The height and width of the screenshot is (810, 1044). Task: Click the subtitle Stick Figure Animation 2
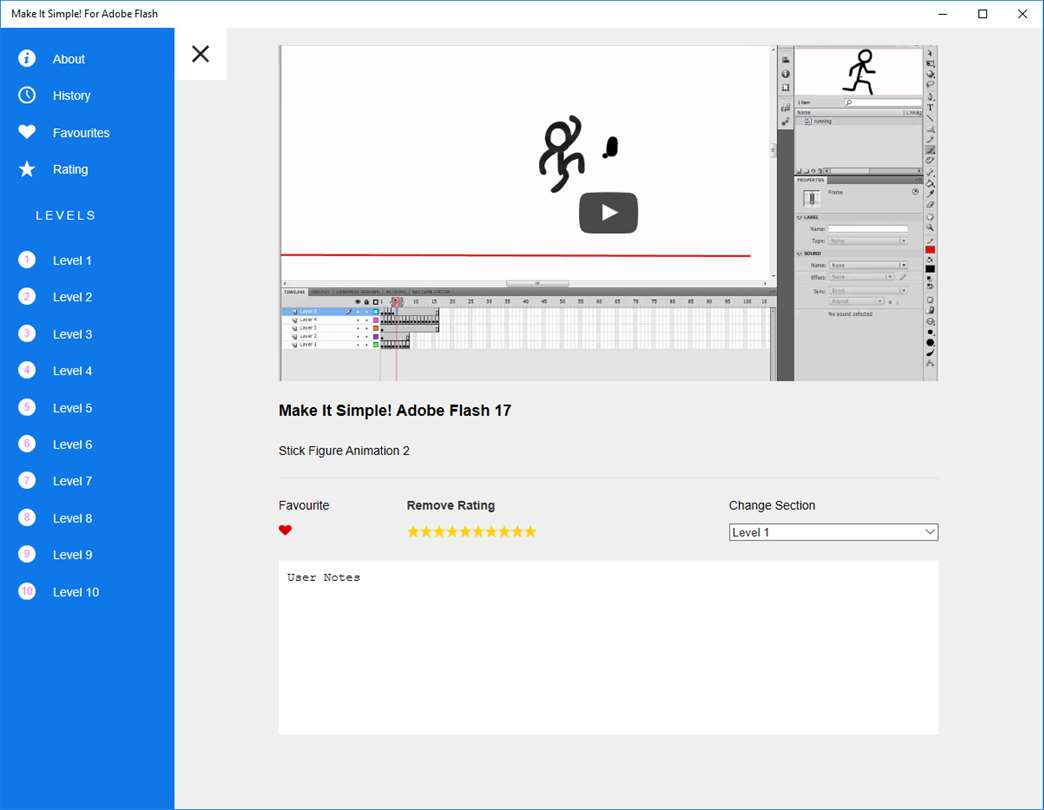click(344, 451)
